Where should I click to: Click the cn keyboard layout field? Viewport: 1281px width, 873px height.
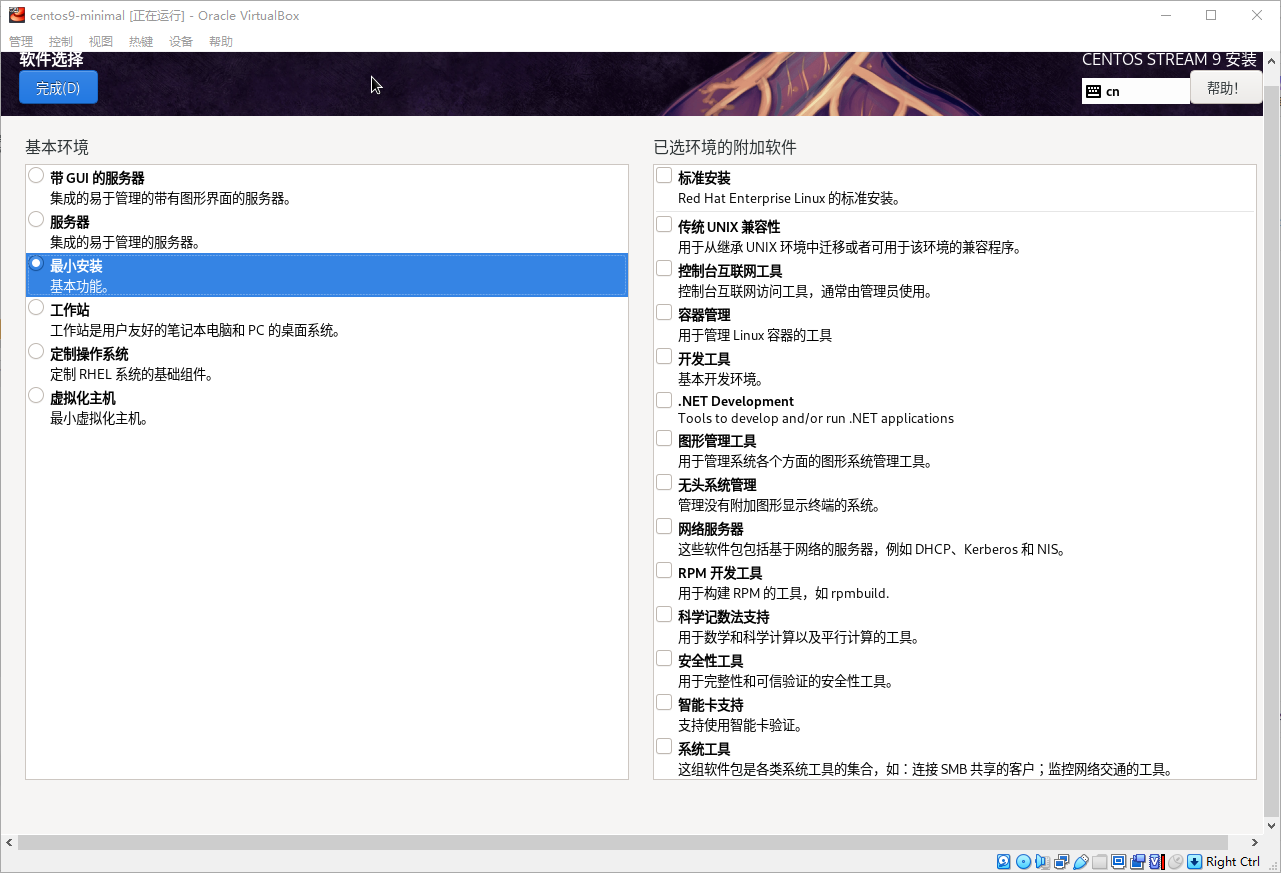click(x=1136, y=91)
